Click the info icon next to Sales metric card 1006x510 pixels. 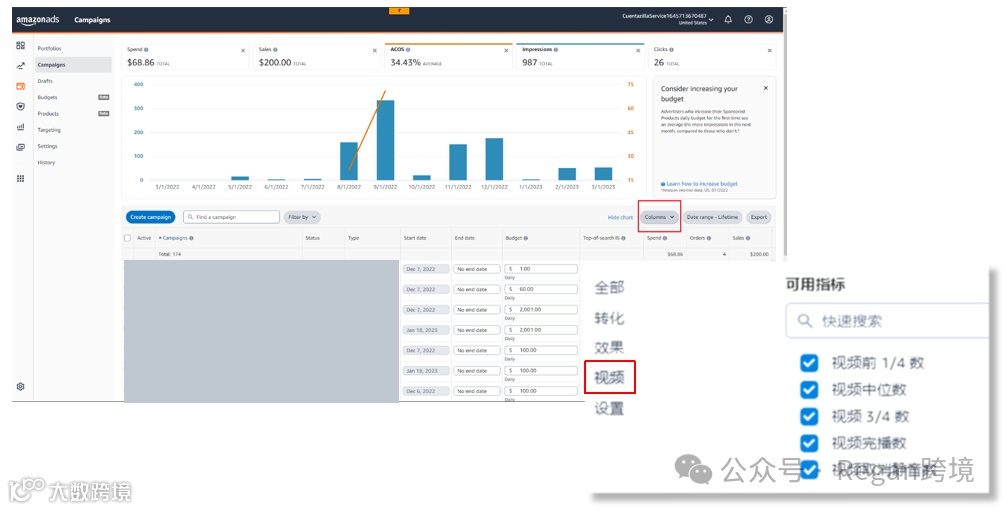click(x=275, y=49)
